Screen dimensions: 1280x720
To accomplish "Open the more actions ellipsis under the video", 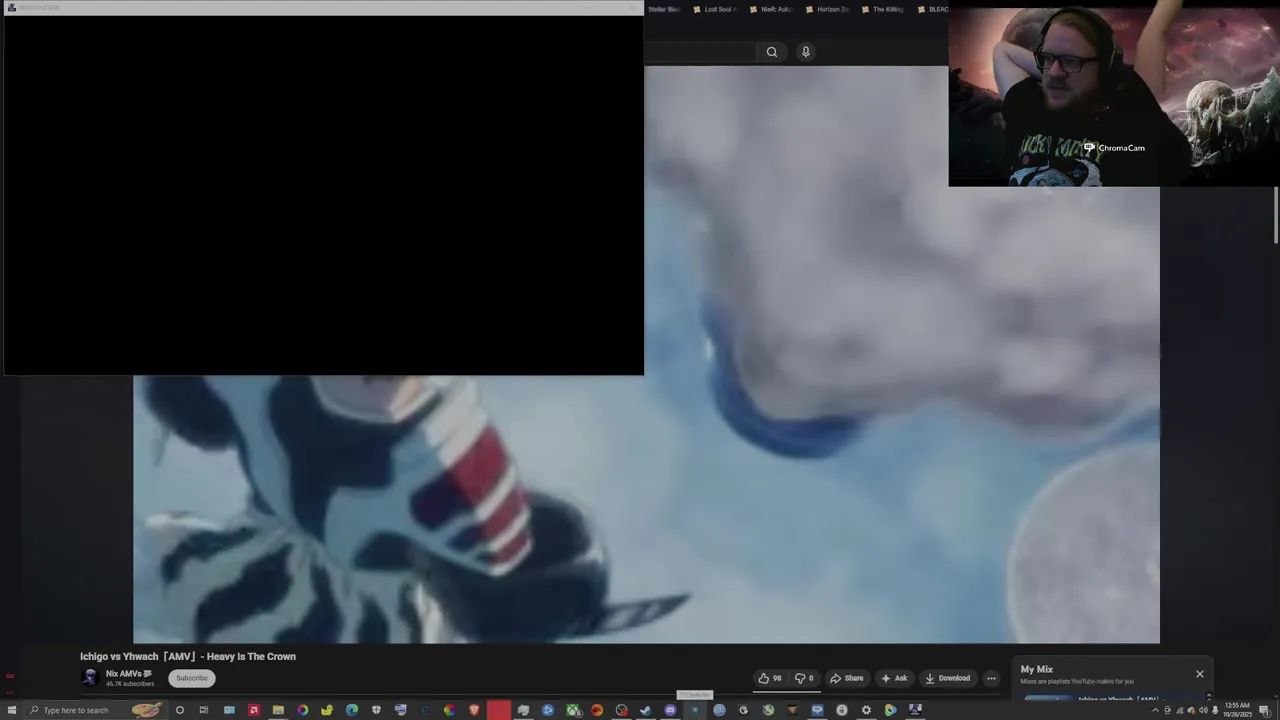I will [991, 678].
